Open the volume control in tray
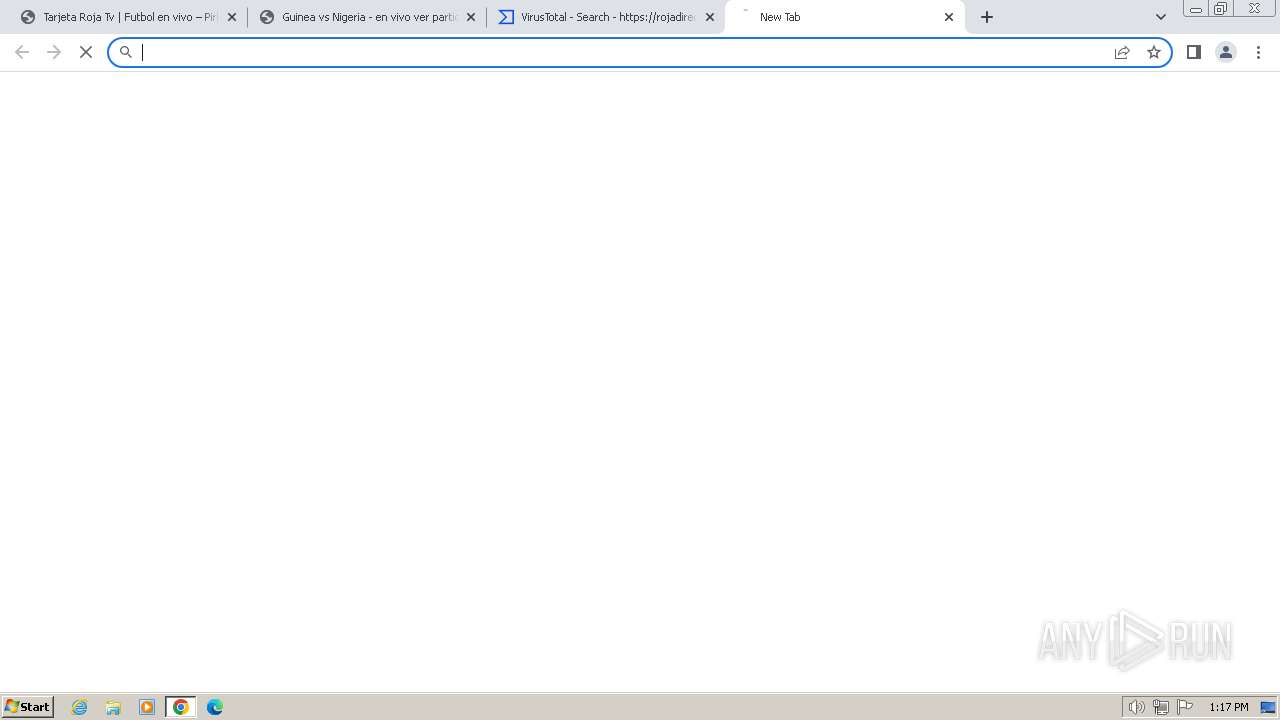Viewport: 1280px width, 720px height. tap(1137, 707)
